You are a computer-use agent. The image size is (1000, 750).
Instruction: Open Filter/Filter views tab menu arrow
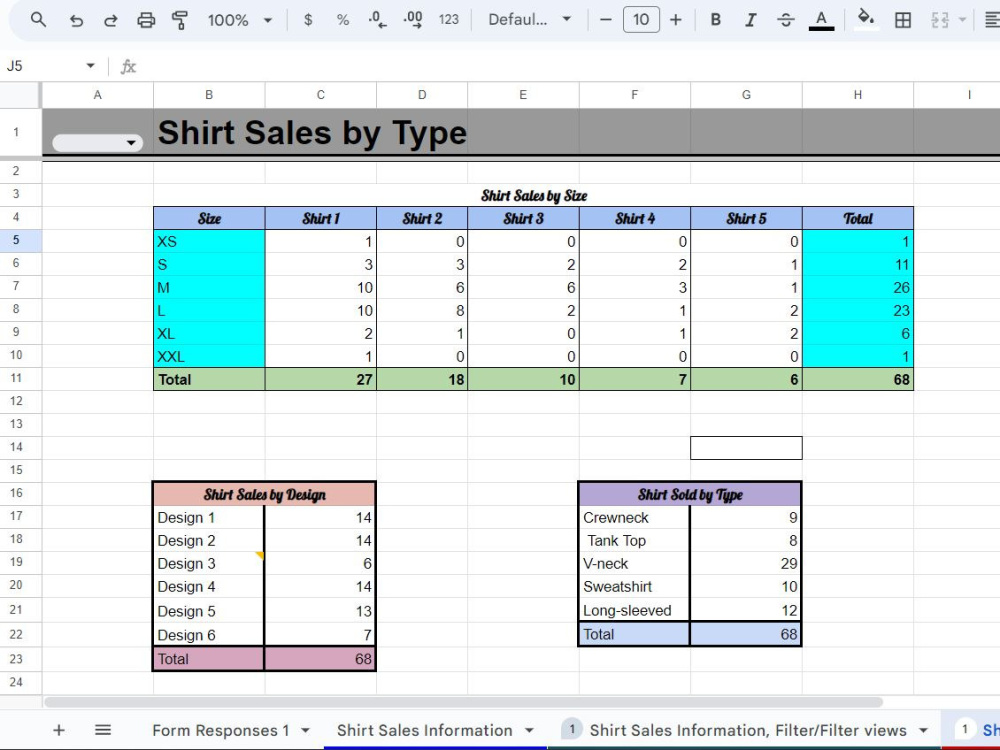923,730
